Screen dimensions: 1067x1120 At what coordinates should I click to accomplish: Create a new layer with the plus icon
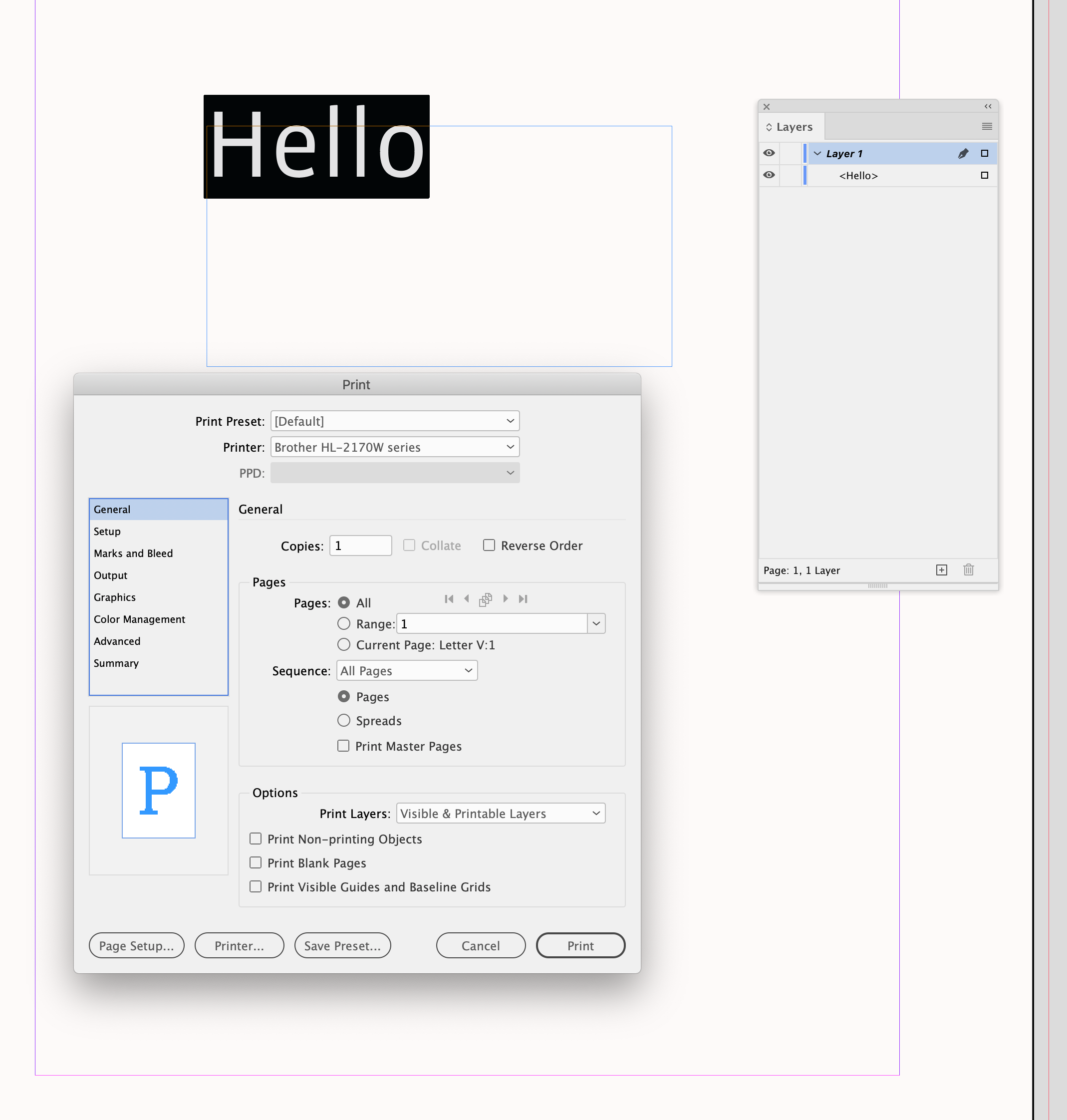click(942, 570)
